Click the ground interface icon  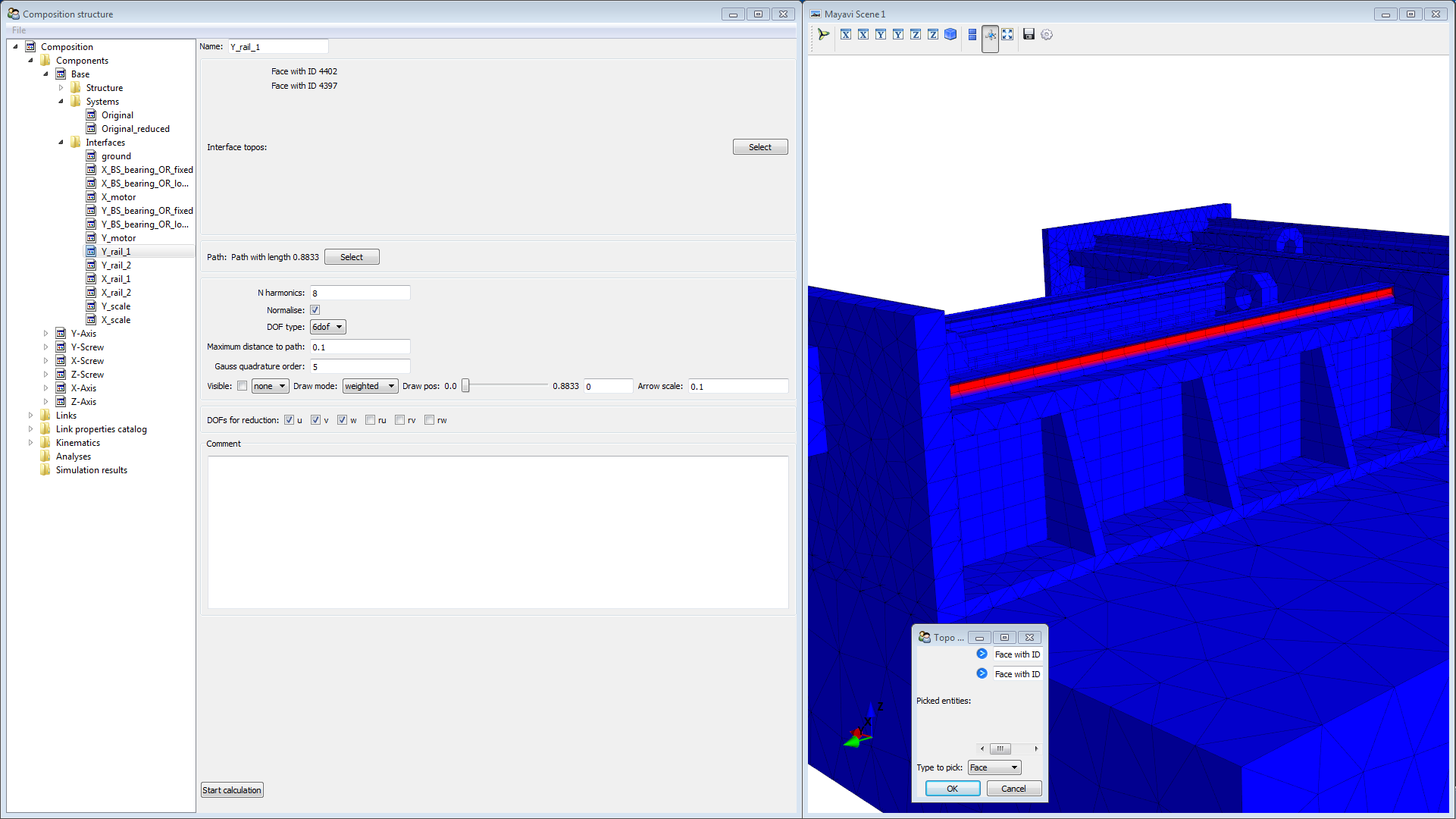(x=91, y=156)
